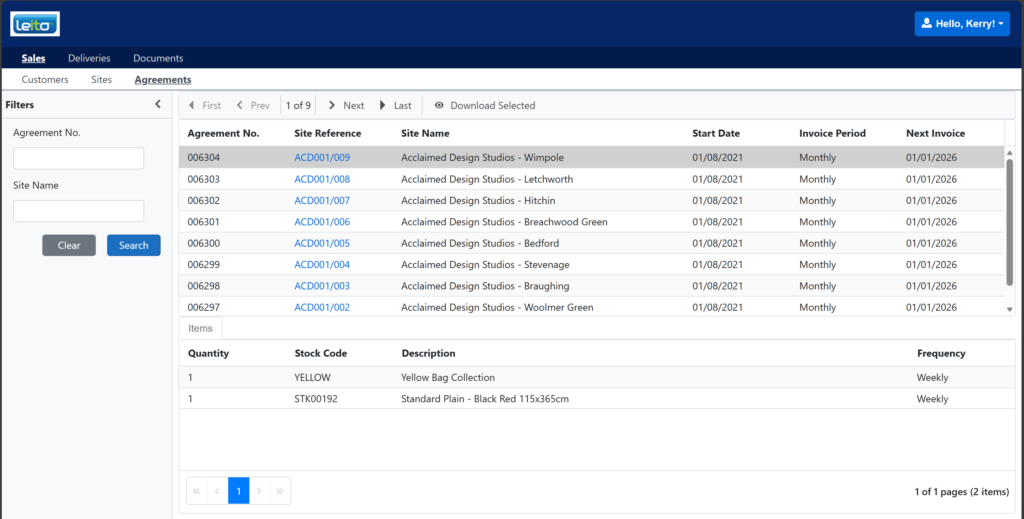1024x519 pixels.
Task: Switch to the Customers tab
Action: point(45,79)
